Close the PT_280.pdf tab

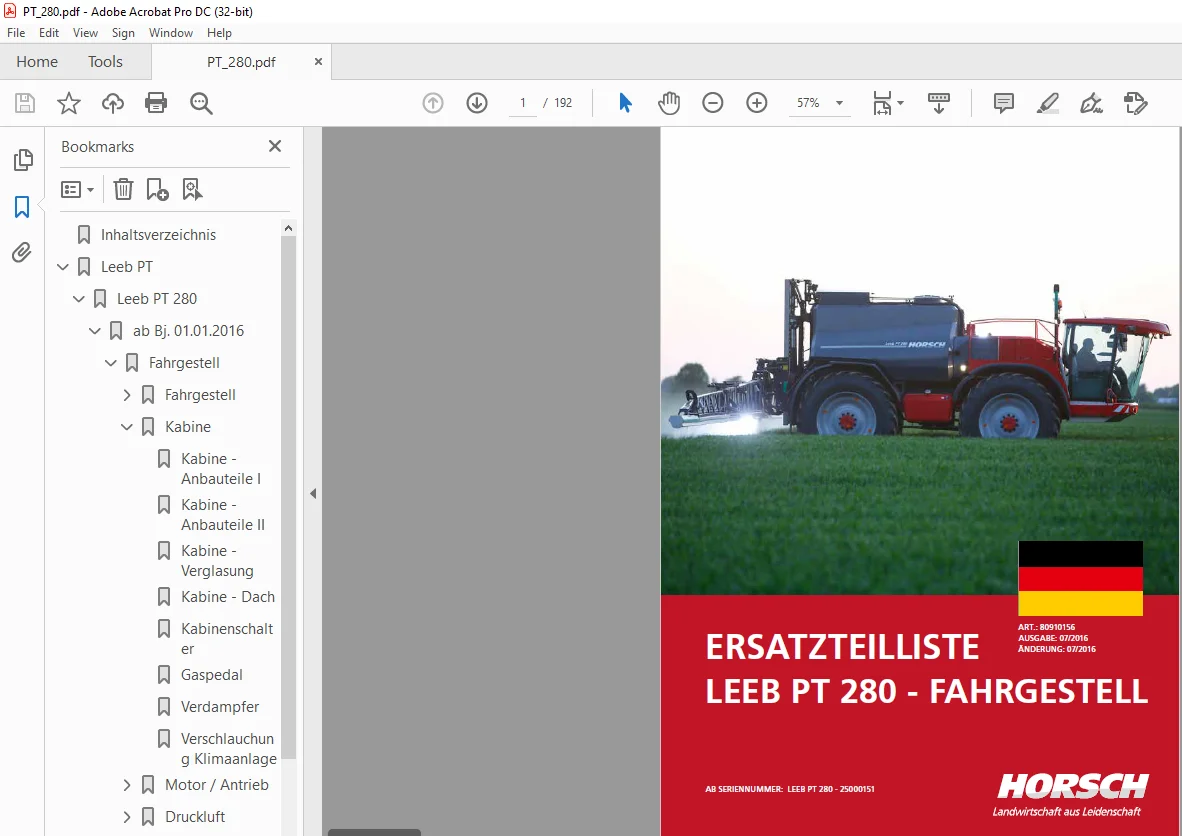(x=318, y=62)
